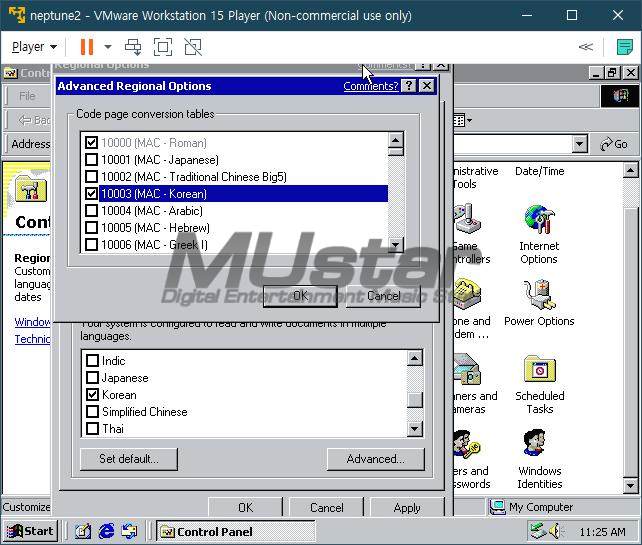Open the VMware notes panel icon
This screenshot has height=545, width=642.
click(624, 47)
